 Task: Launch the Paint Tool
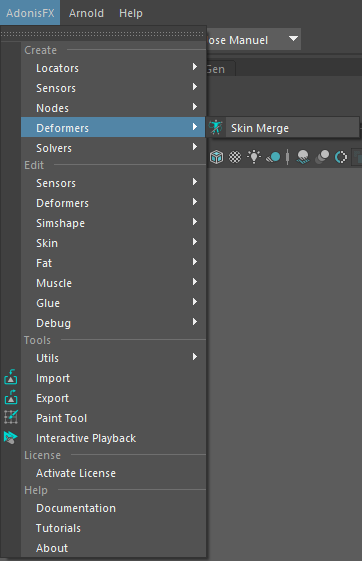113,418
